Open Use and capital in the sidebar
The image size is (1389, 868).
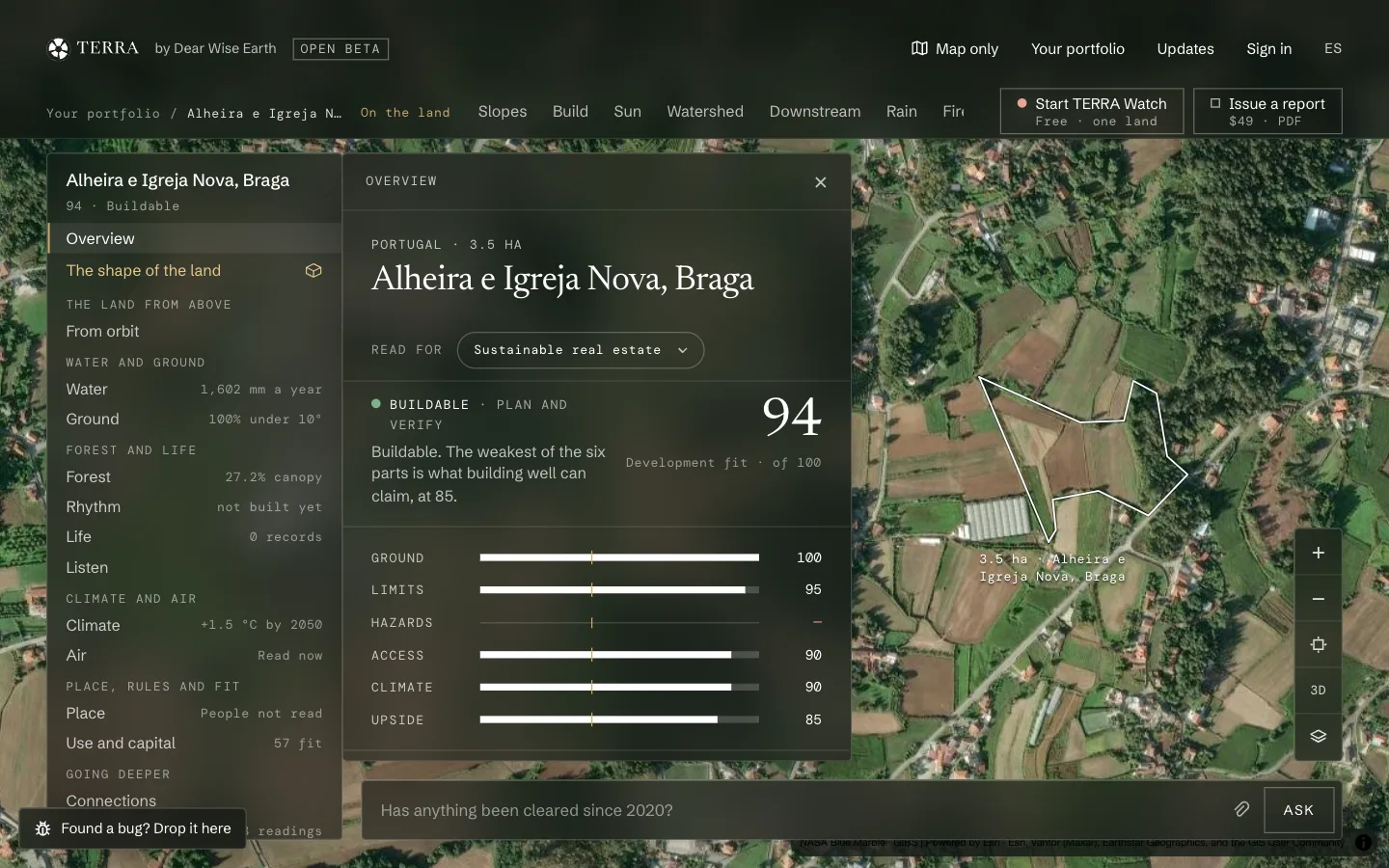pos(195,744)
